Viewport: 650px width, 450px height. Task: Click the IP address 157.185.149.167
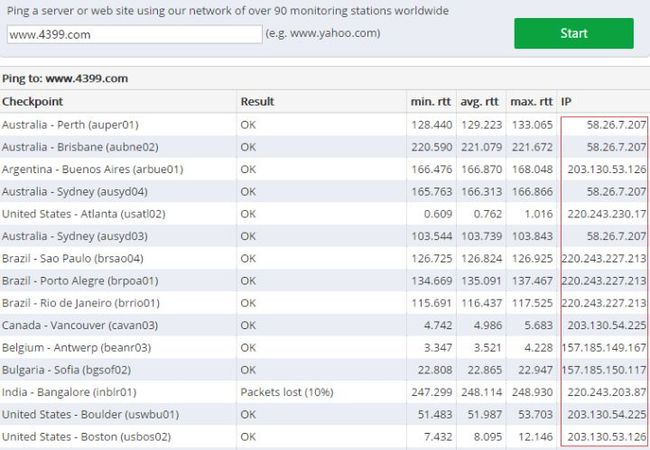[604, 347]
